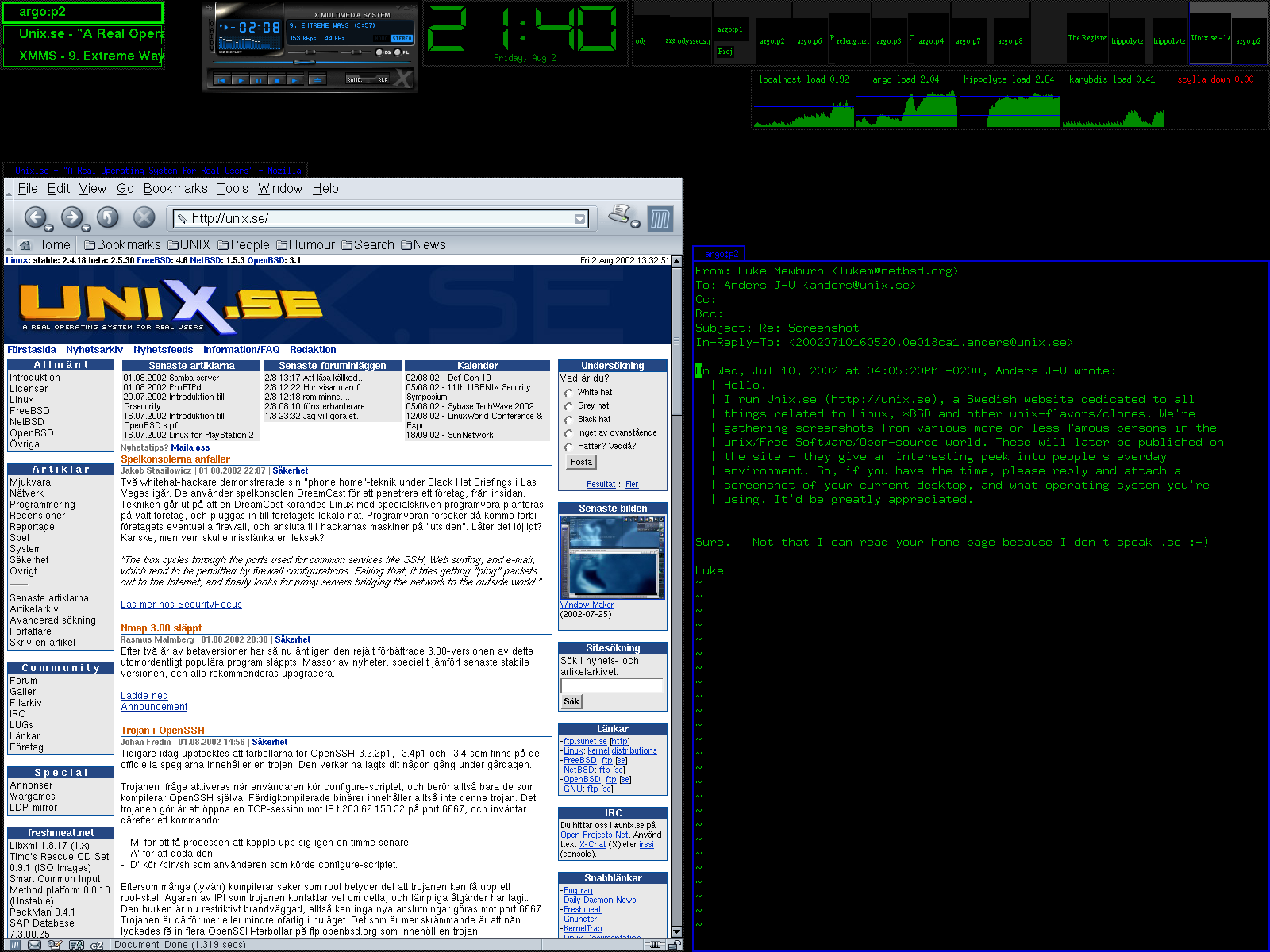Open print button dropdown arrow
This screenshot has height=952, width=1270.
635,224
